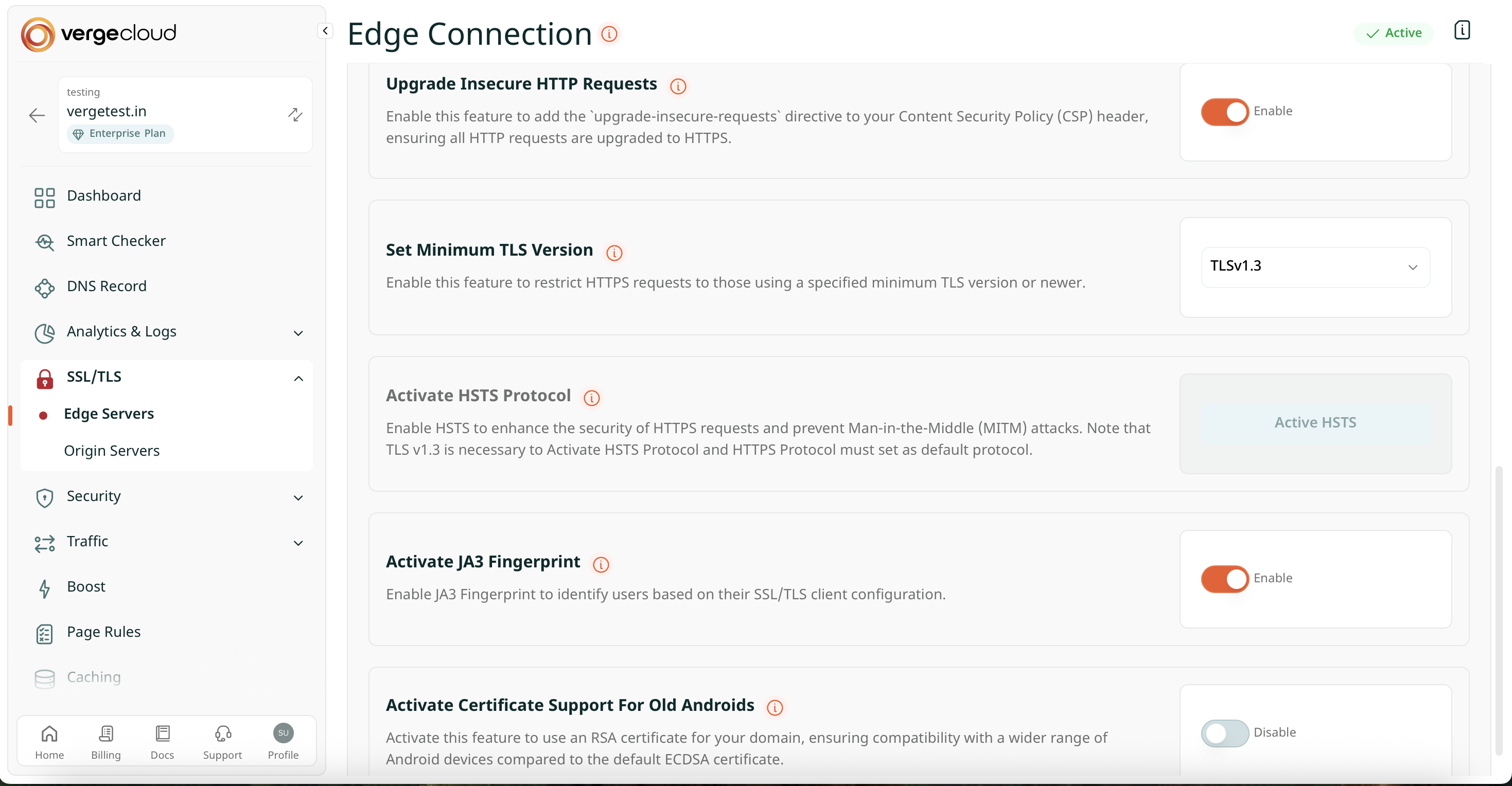The height and width of the screenshot is (786, 1512).
Task: Enable Certificate Support For Old Androids toggle
Action: [x=1224, y=733]
